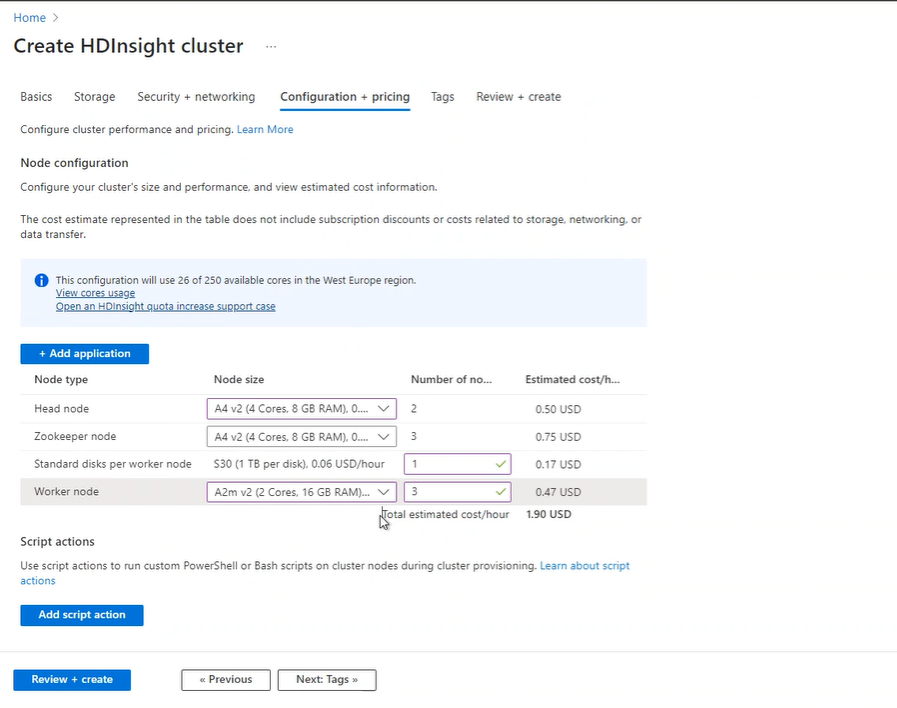Switch to the Storage tab

point(94,97)
